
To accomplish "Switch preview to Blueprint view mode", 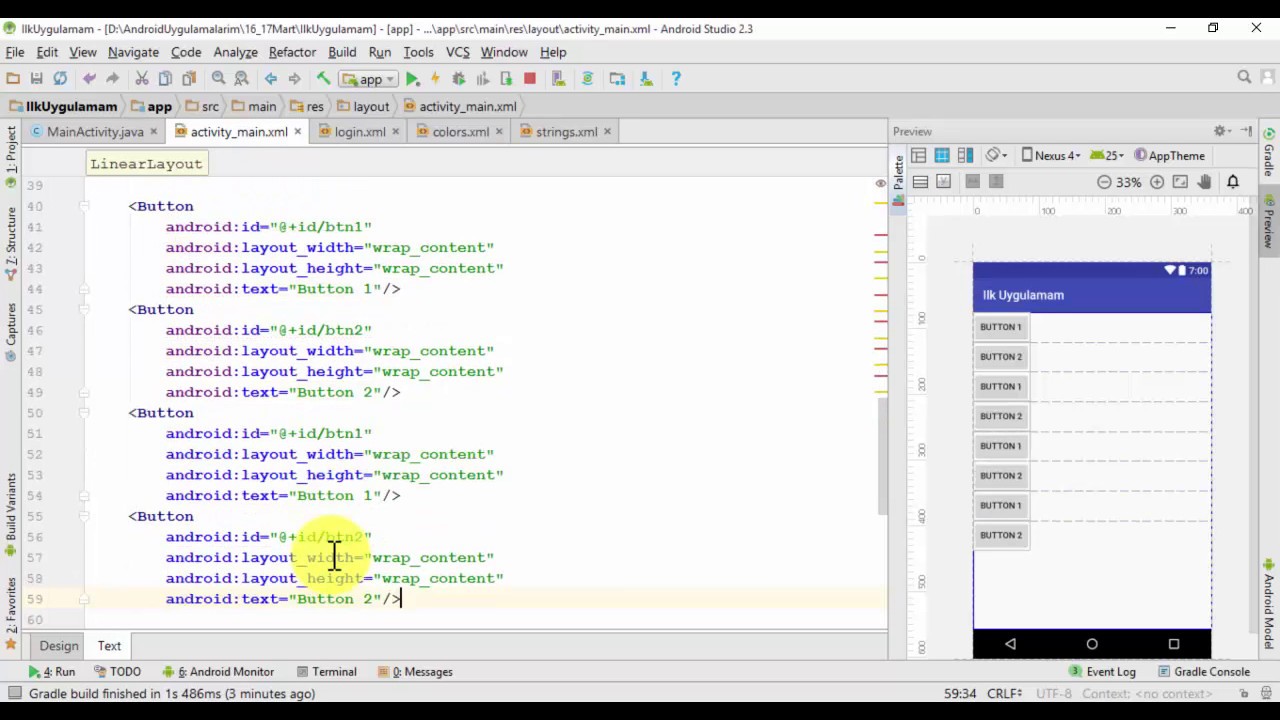I will (x=941, y=156).
